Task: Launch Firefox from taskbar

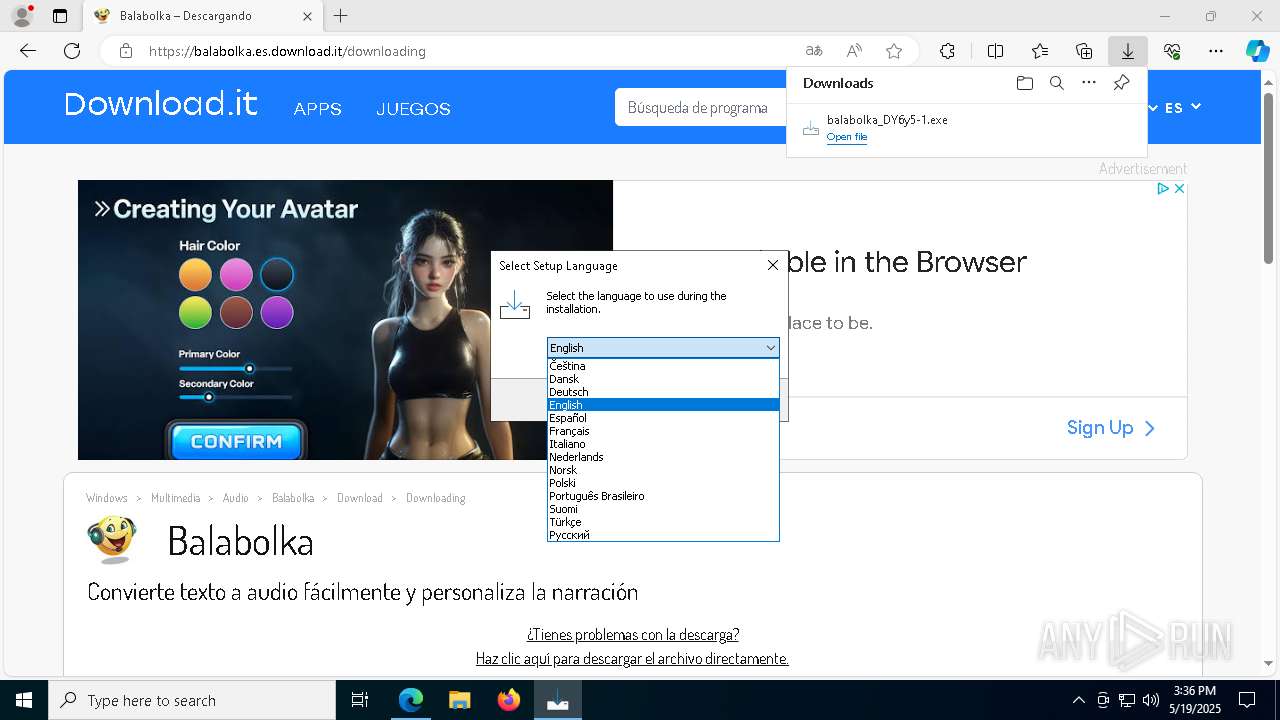Action: [x=508, y=700]
